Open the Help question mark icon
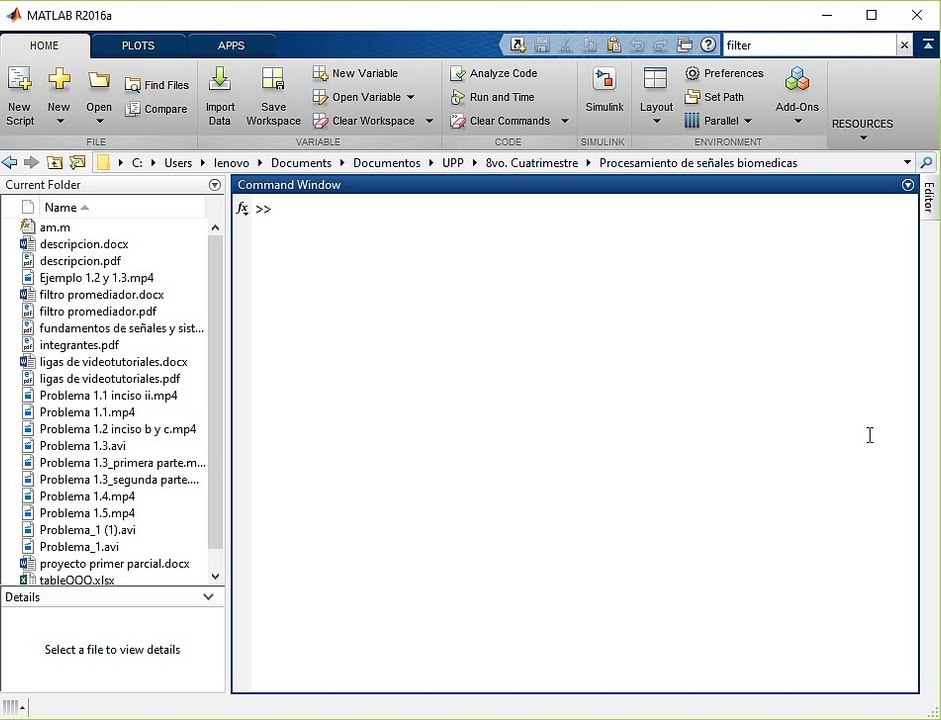 [x=708, y=45]
